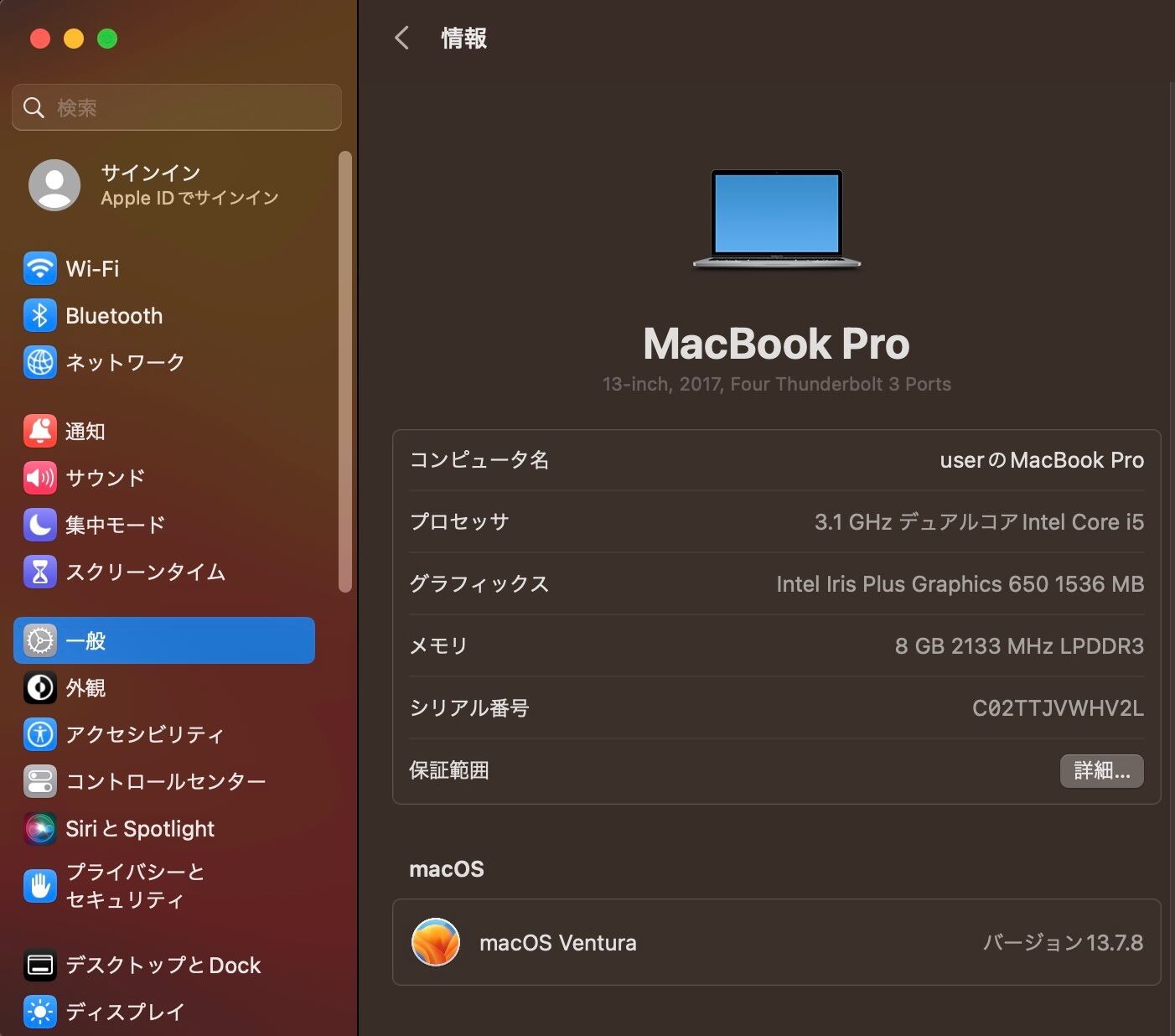Select ネットワーク in the sidebar

click(164, 363)
